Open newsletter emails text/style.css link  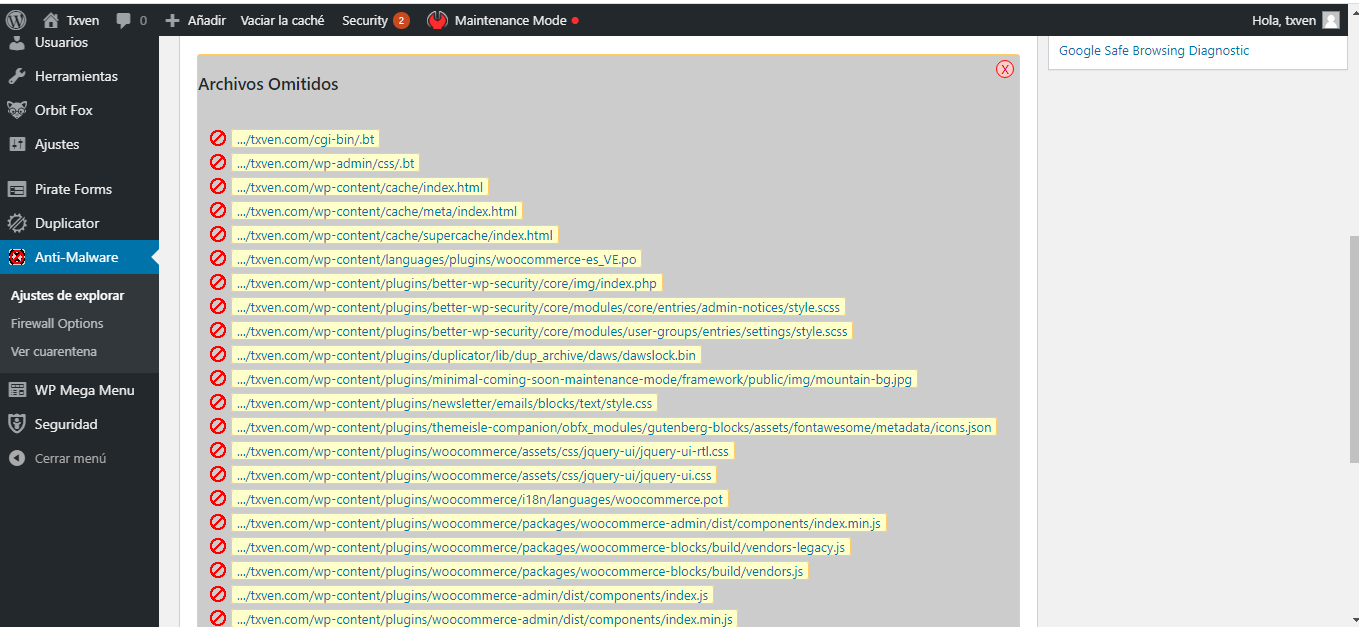click(444, 403)
